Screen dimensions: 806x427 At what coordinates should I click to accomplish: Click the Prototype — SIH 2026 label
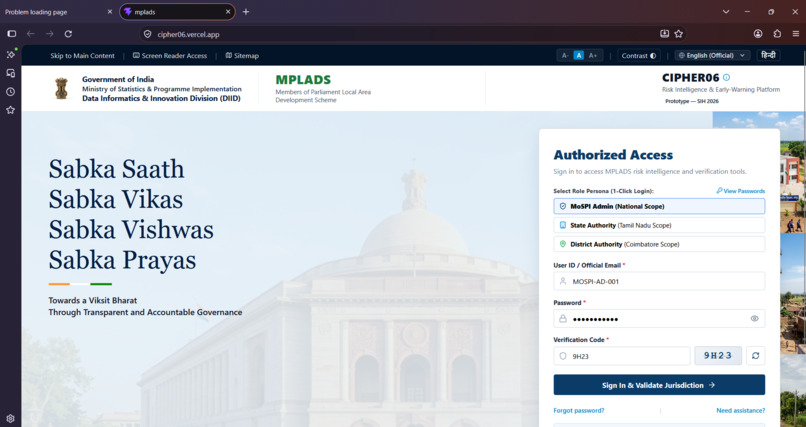[692, 101]
